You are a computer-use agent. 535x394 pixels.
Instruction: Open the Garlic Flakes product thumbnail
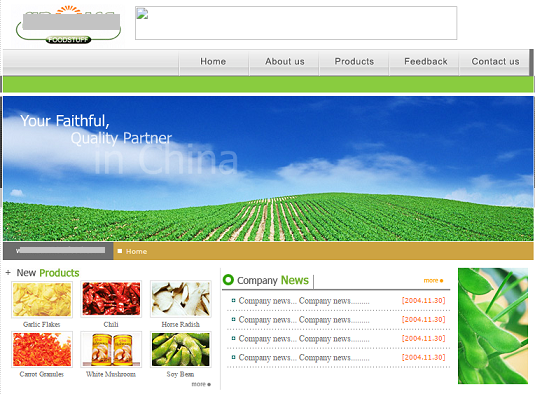click(x=42, y=299)
